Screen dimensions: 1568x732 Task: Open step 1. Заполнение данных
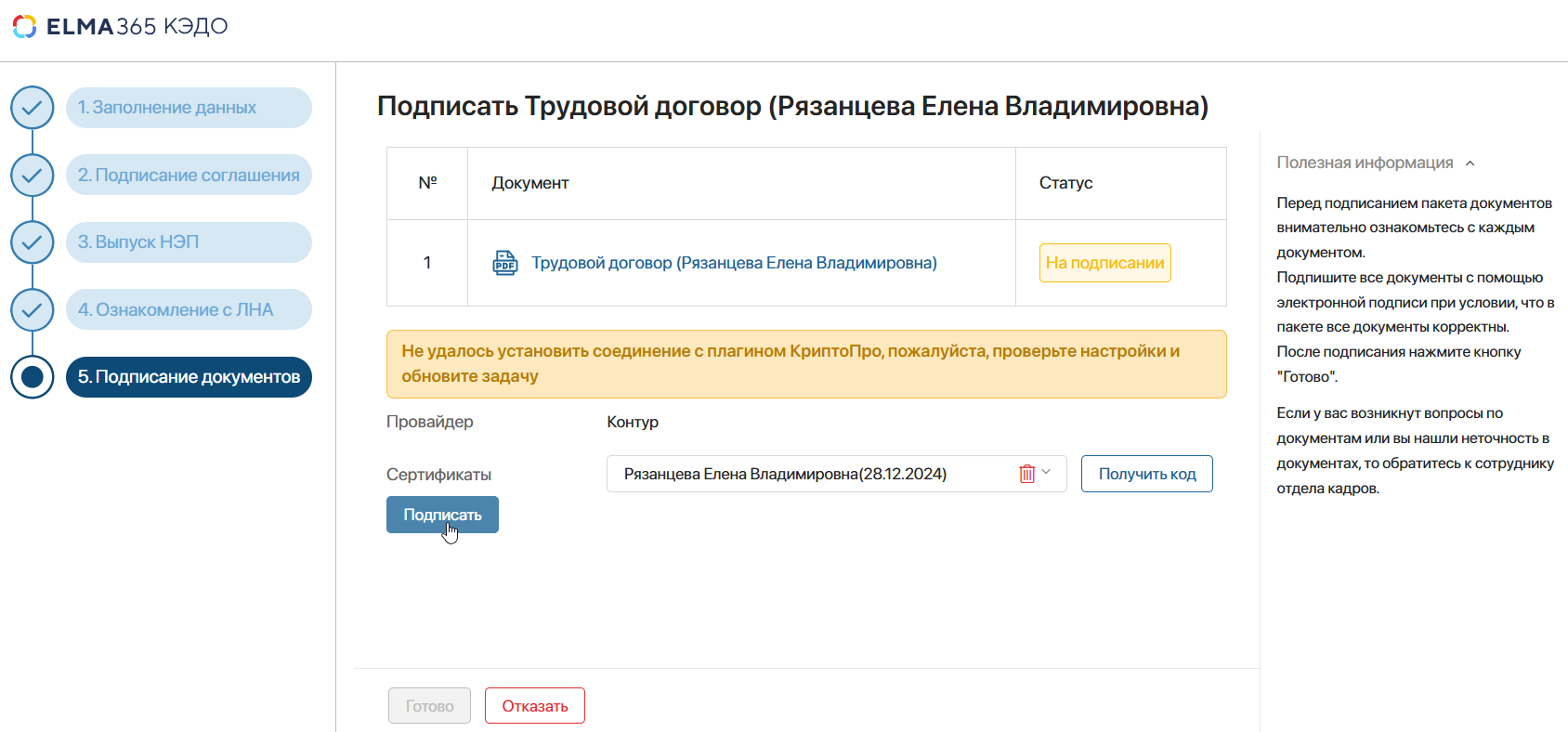(189, 108)
